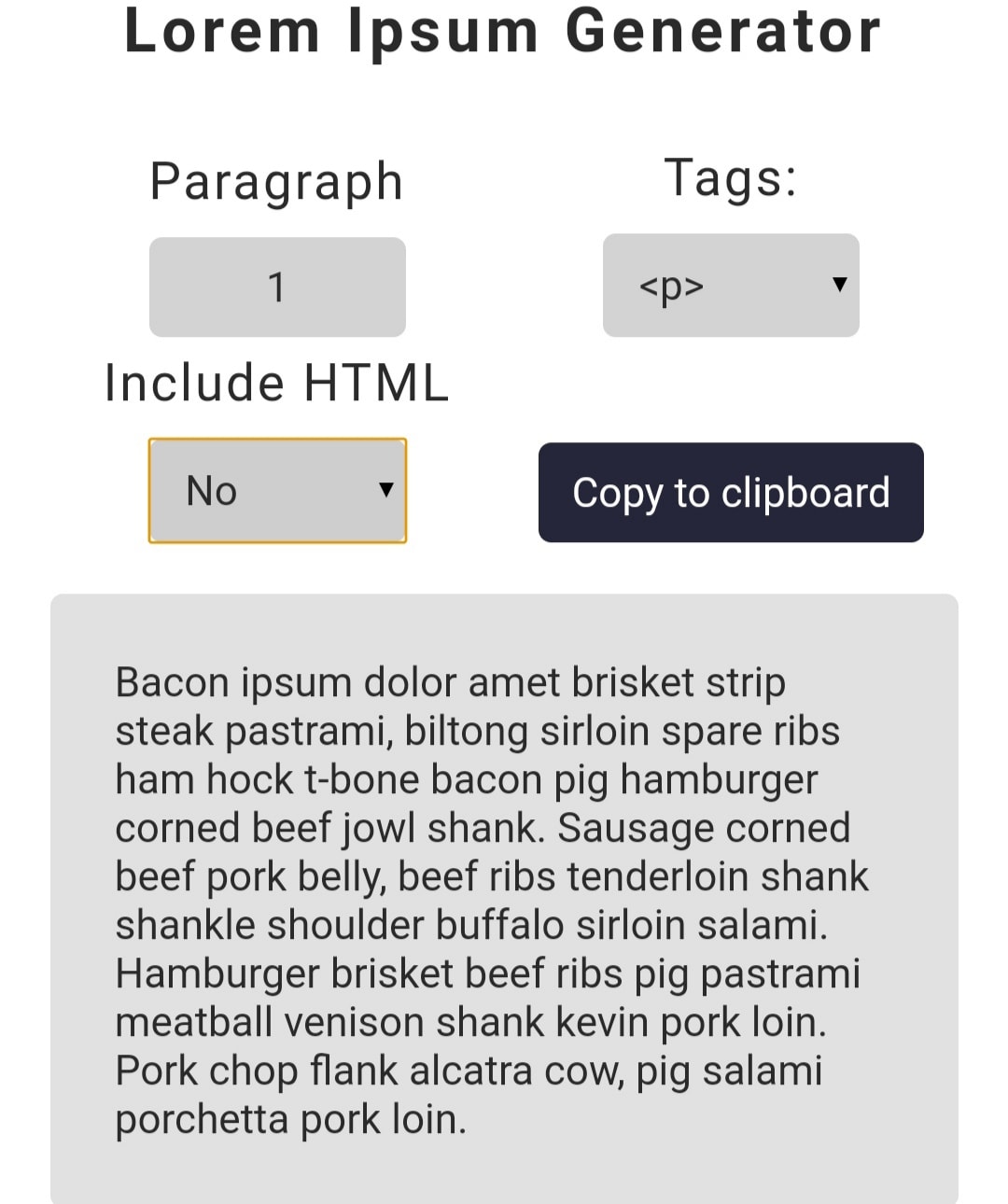Viewport: 1008px width, 1204px height.
Task: Click the Paragraph count input field
Action: (277, 287)
